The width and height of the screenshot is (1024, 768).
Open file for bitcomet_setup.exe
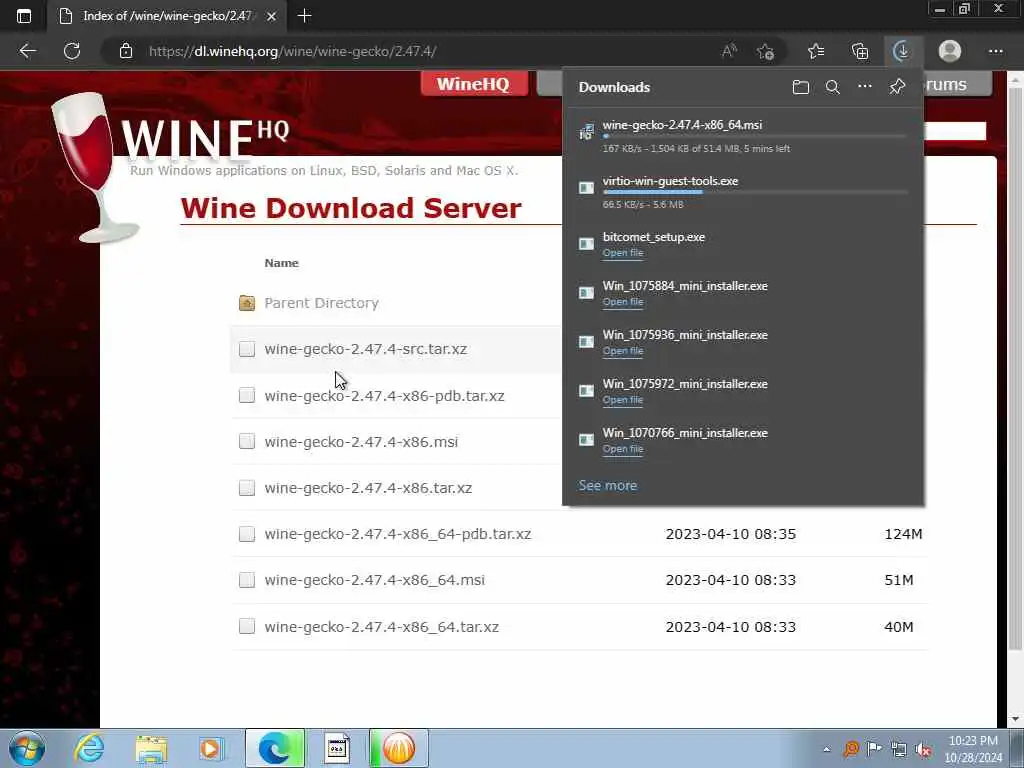[623, 253]
